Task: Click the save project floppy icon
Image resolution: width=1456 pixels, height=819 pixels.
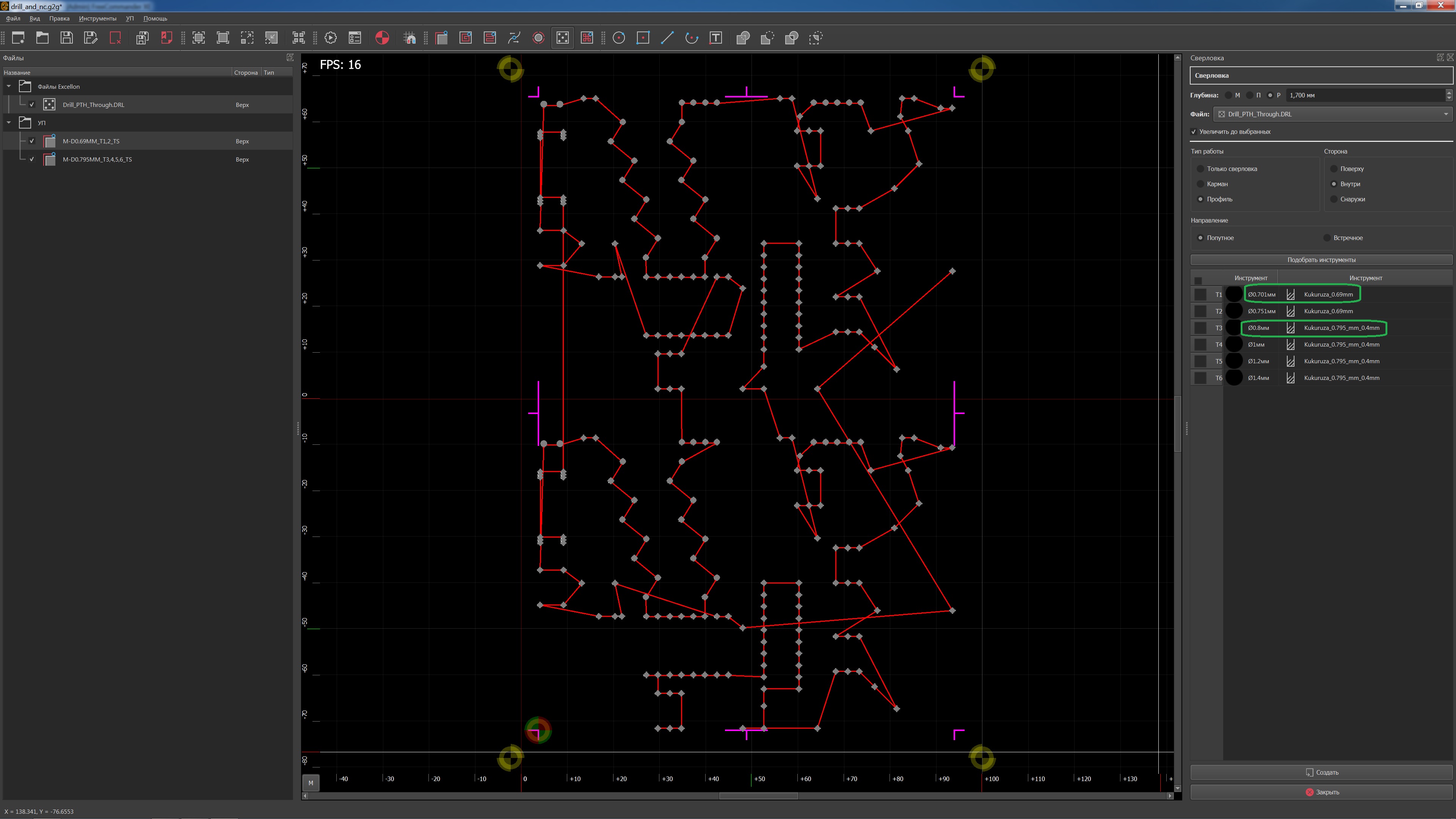Action: [x=67, y=38]
